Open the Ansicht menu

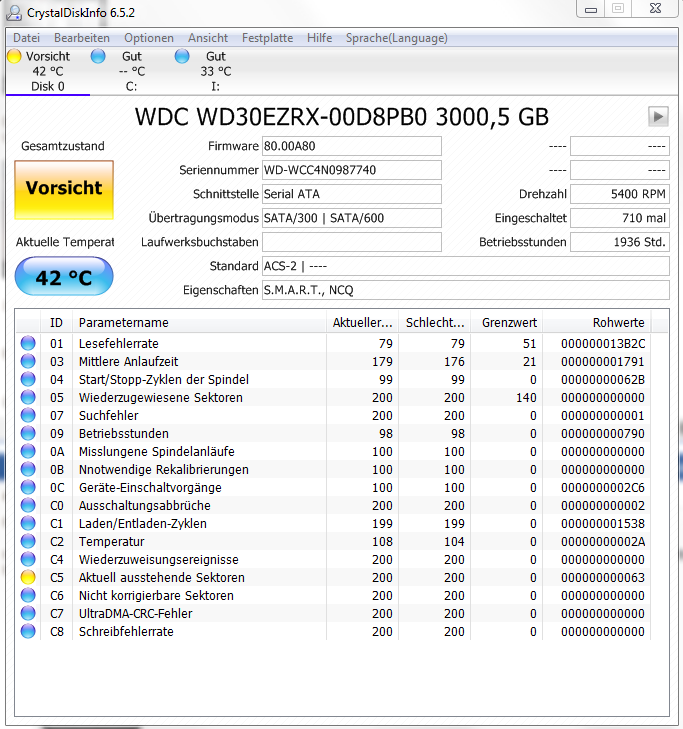tap(208, 38)
